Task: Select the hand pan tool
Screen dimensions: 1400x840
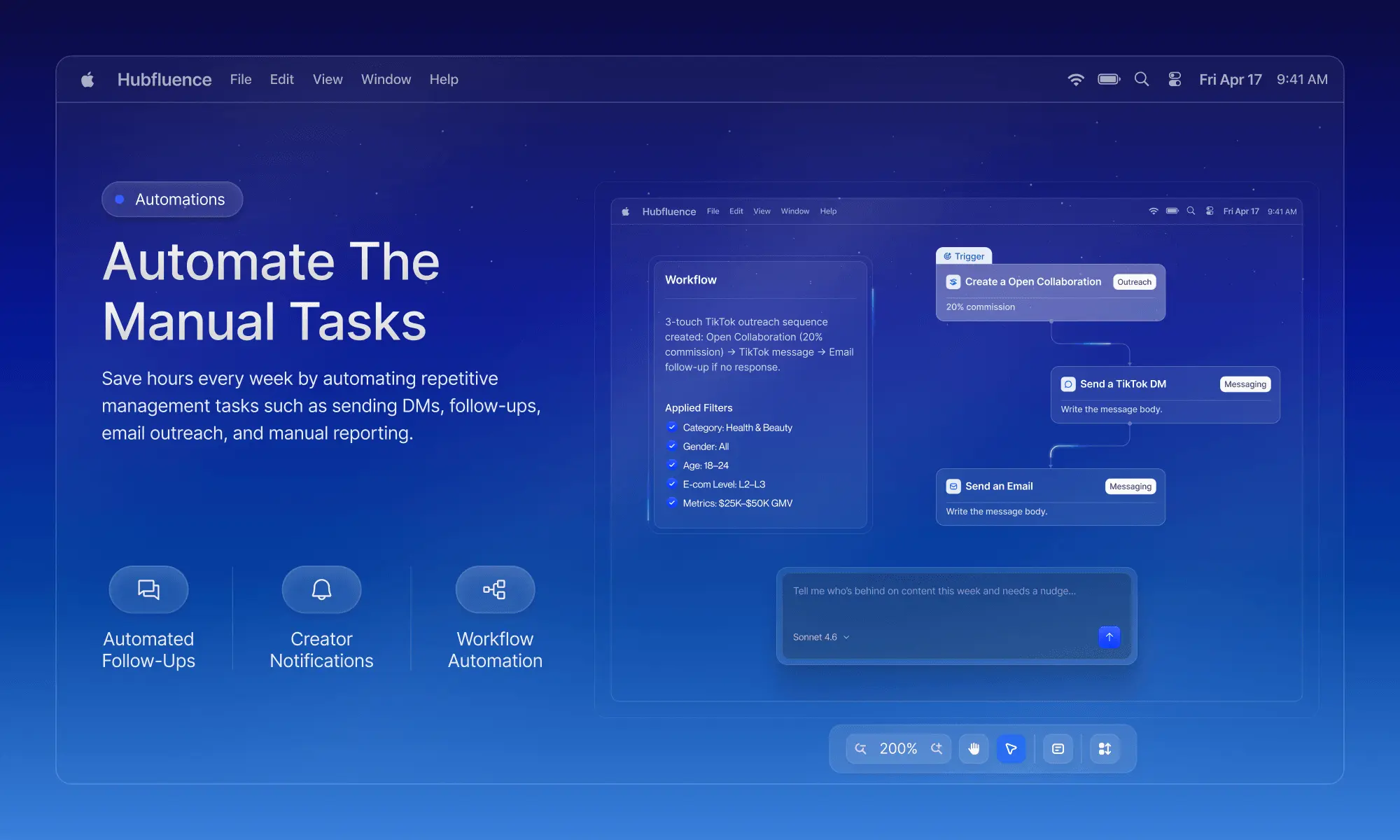Action: (974, 748)
